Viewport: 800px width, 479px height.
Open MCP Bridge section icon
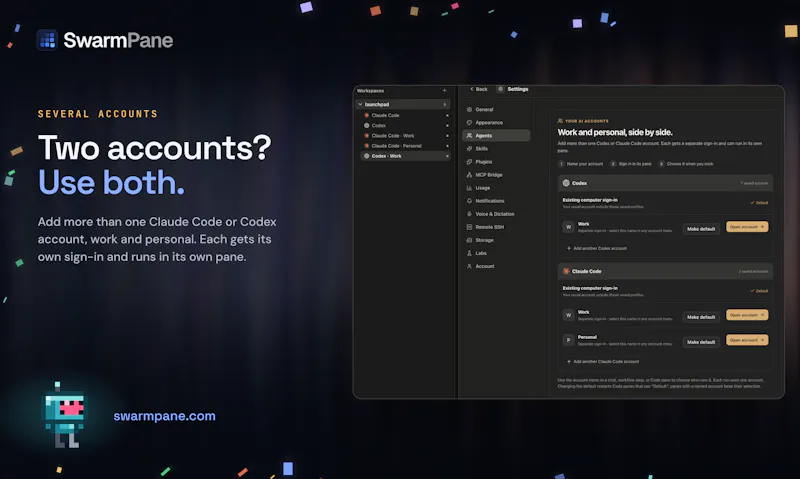coord(469,174)
